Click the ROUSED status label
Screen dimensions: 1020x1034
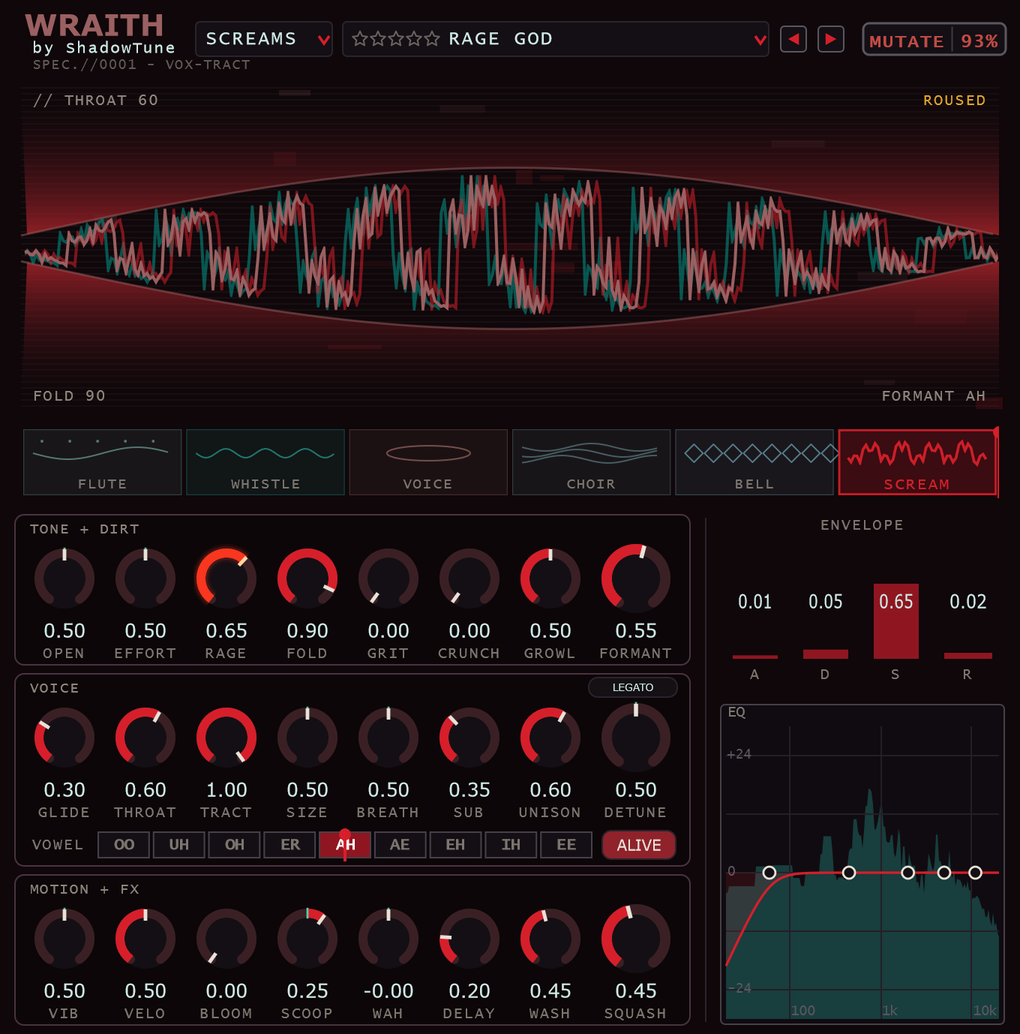coord(954,100)
